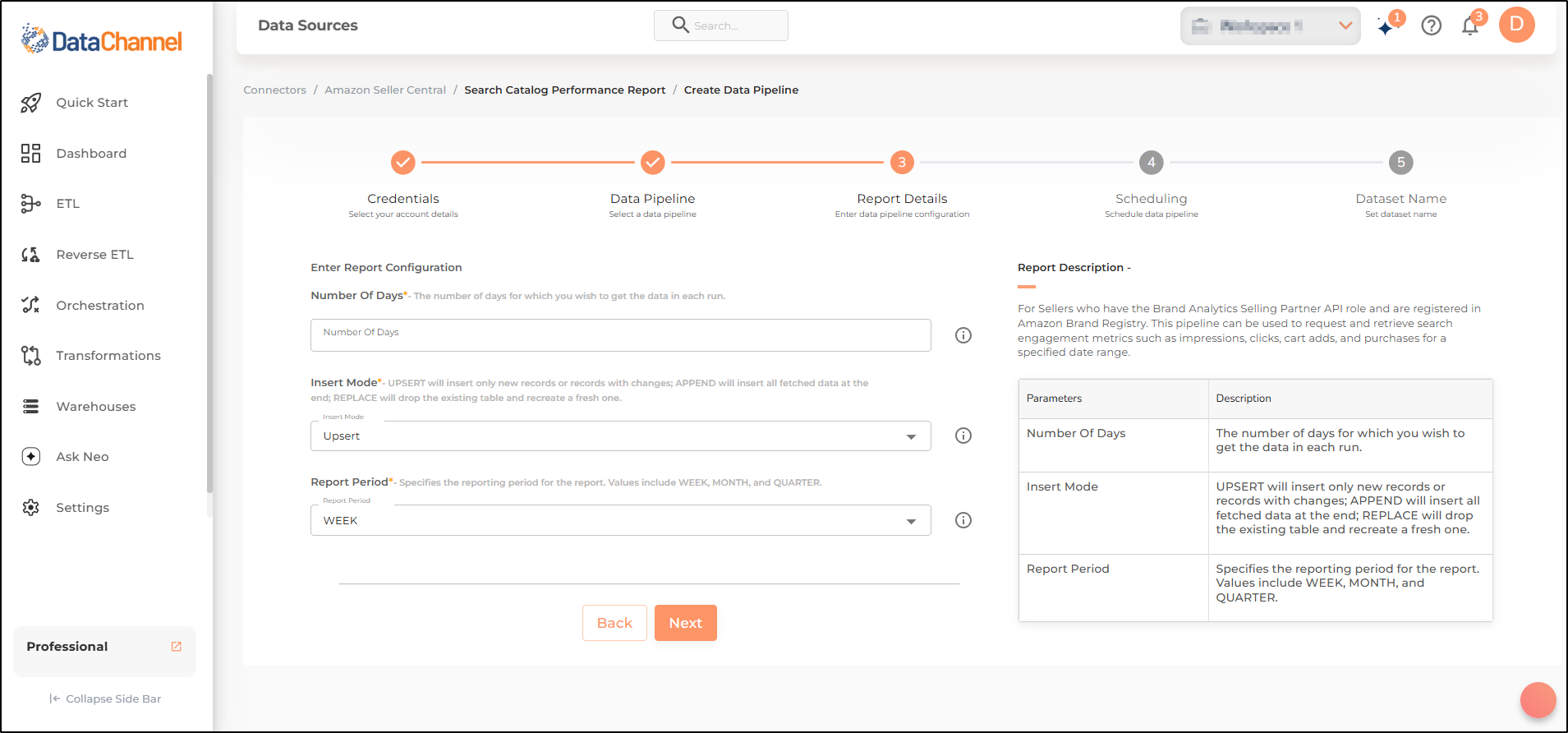Open Quick Start menu item
The height and width of the screenshot is (733, 1568).
(92, 103)
